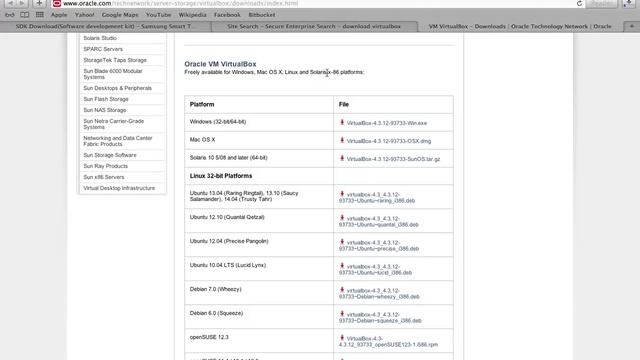
Task: Open the YouTube bookmark
Action: 158,15
